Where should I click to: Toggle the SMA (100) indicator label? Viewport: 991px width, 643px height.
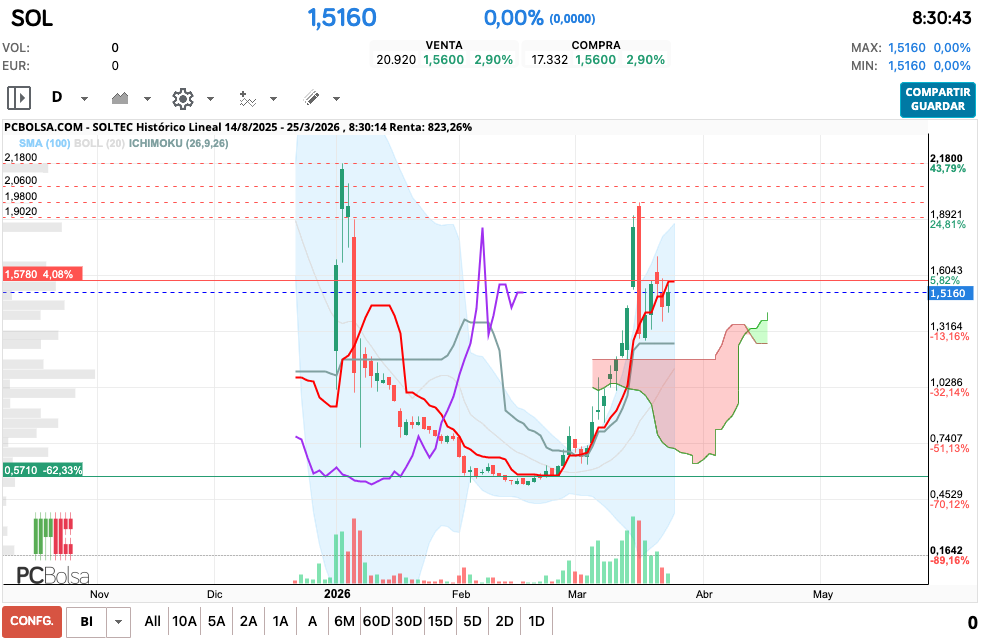pos(44,144)
